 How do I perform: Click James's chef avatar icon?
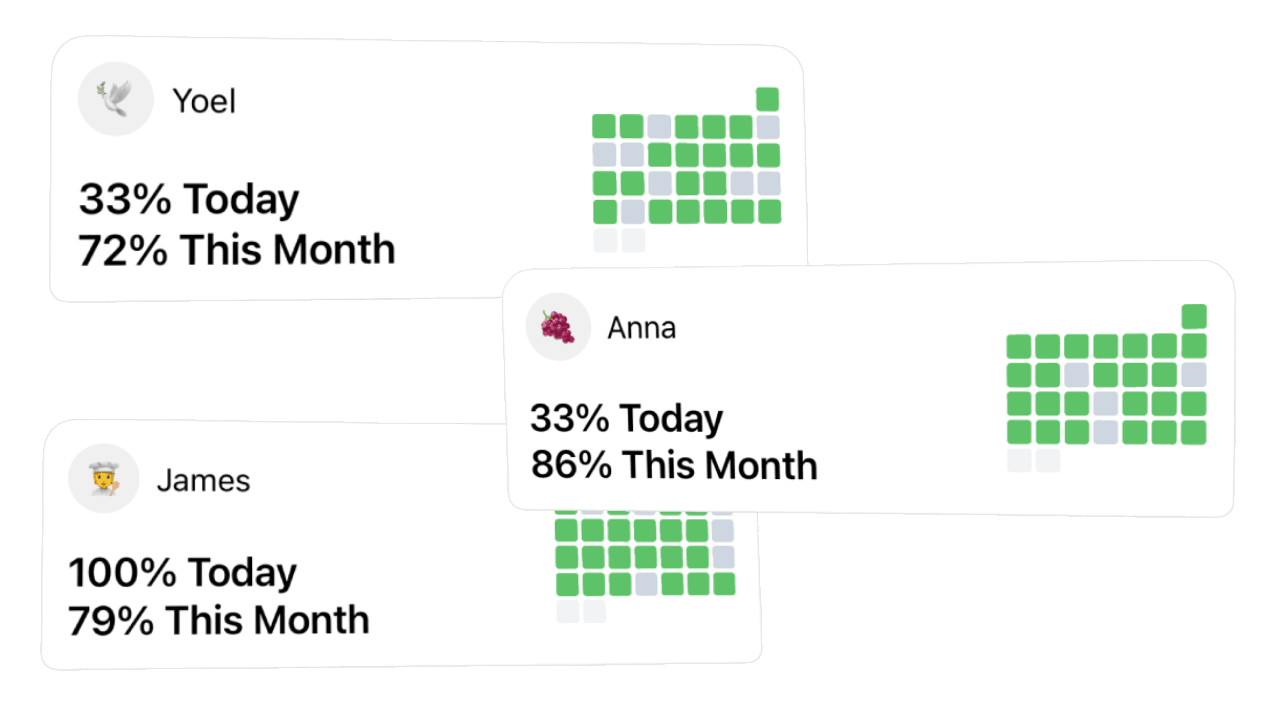click(103, 479)
